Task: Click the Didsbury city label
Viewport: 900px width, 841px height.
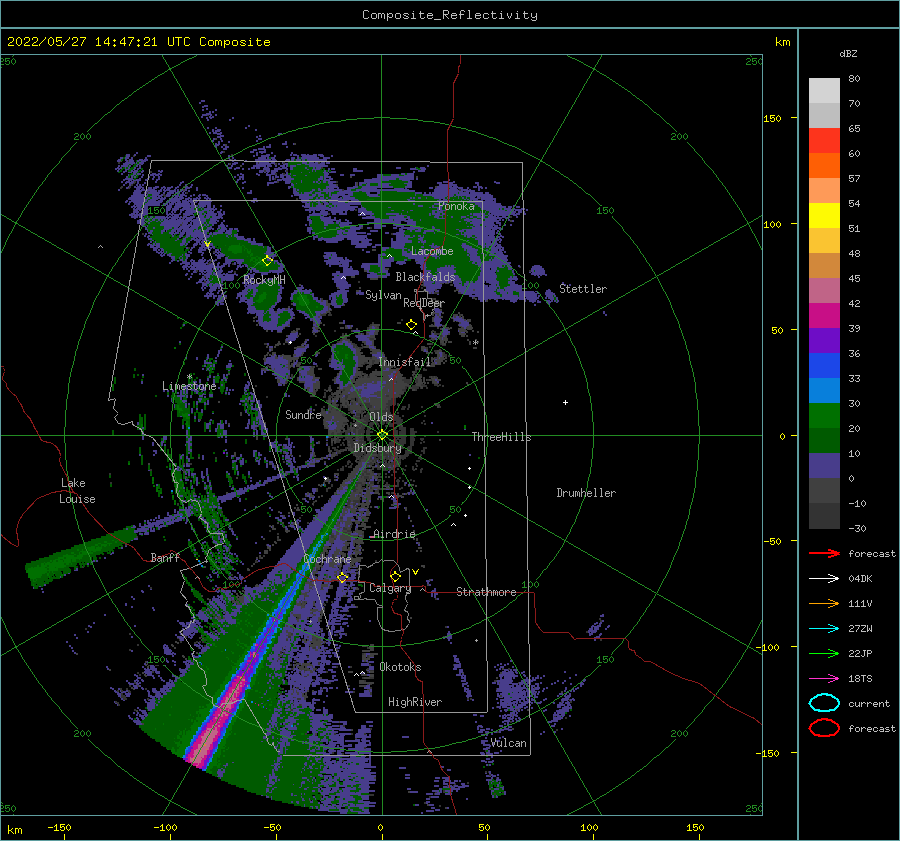Action: (x=377, y=448)
